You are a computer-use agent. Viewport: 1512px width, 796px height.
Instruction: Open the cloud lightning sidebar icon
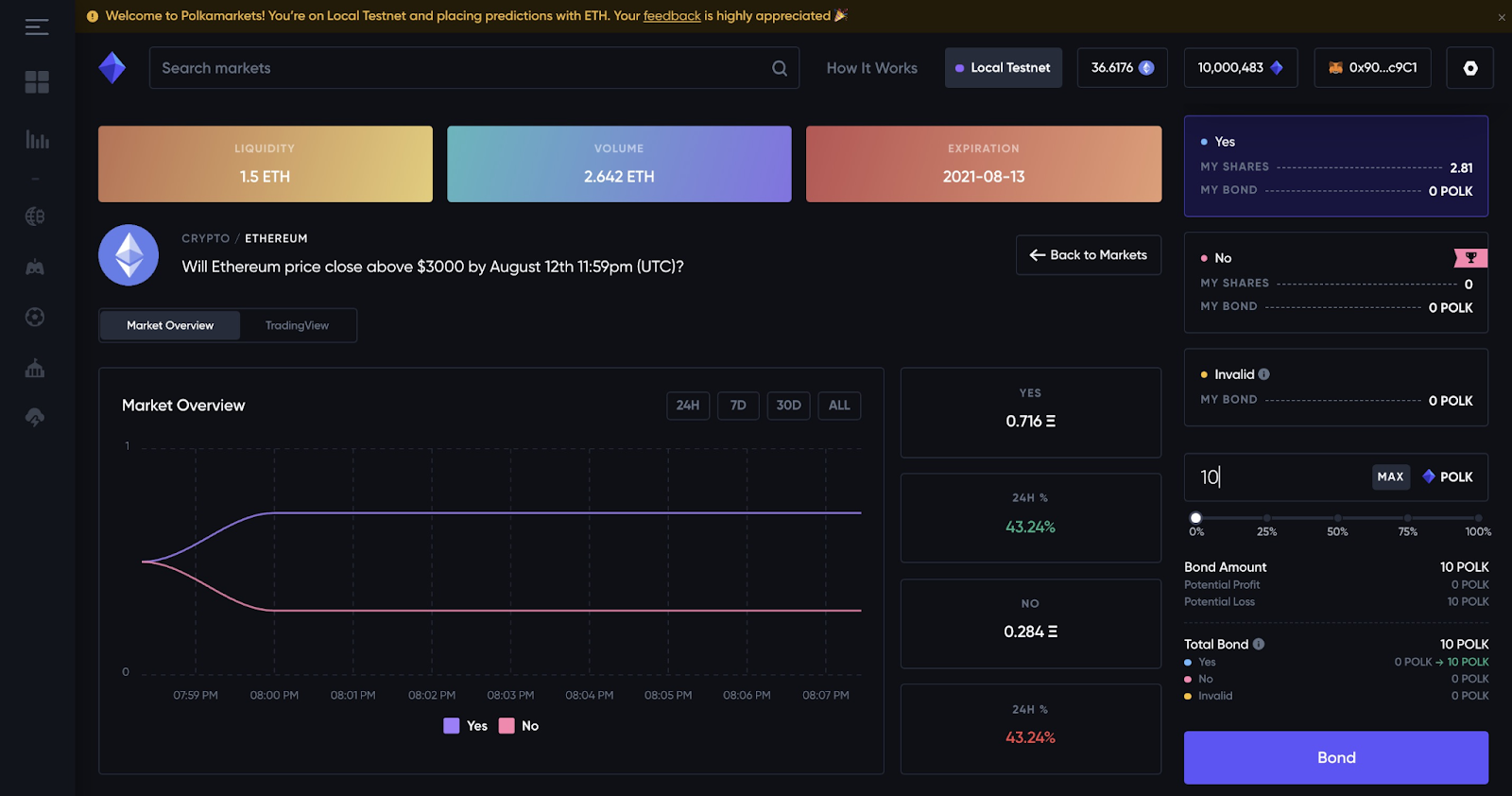[35, 417]
